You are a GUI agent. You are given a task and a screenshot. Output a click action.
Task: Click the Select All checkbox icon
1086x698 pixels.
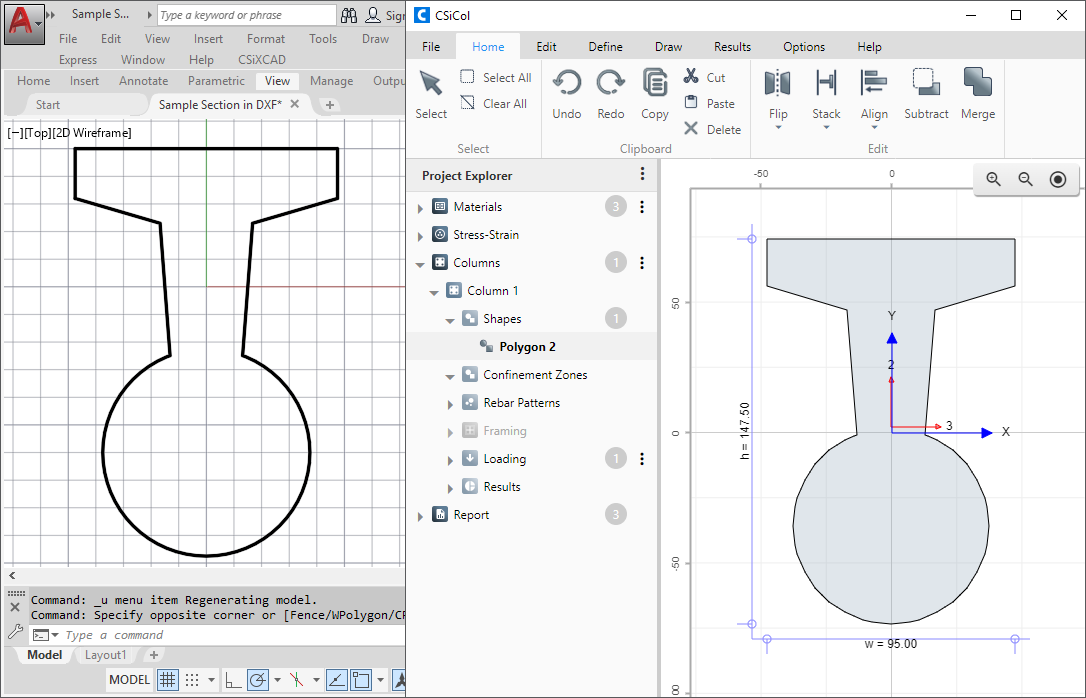click(x=468, y=77)
